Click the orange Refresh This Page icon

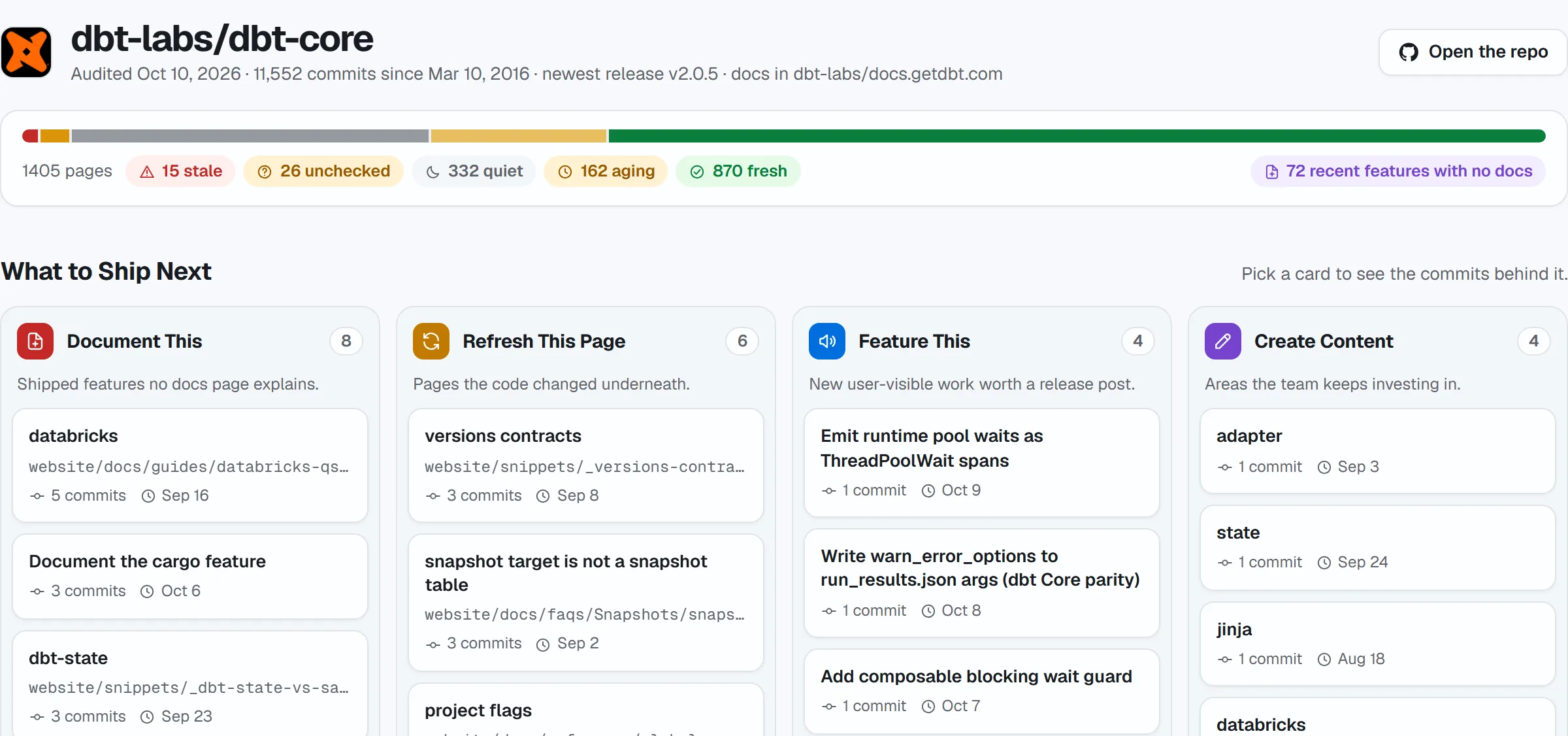(431, 341)
